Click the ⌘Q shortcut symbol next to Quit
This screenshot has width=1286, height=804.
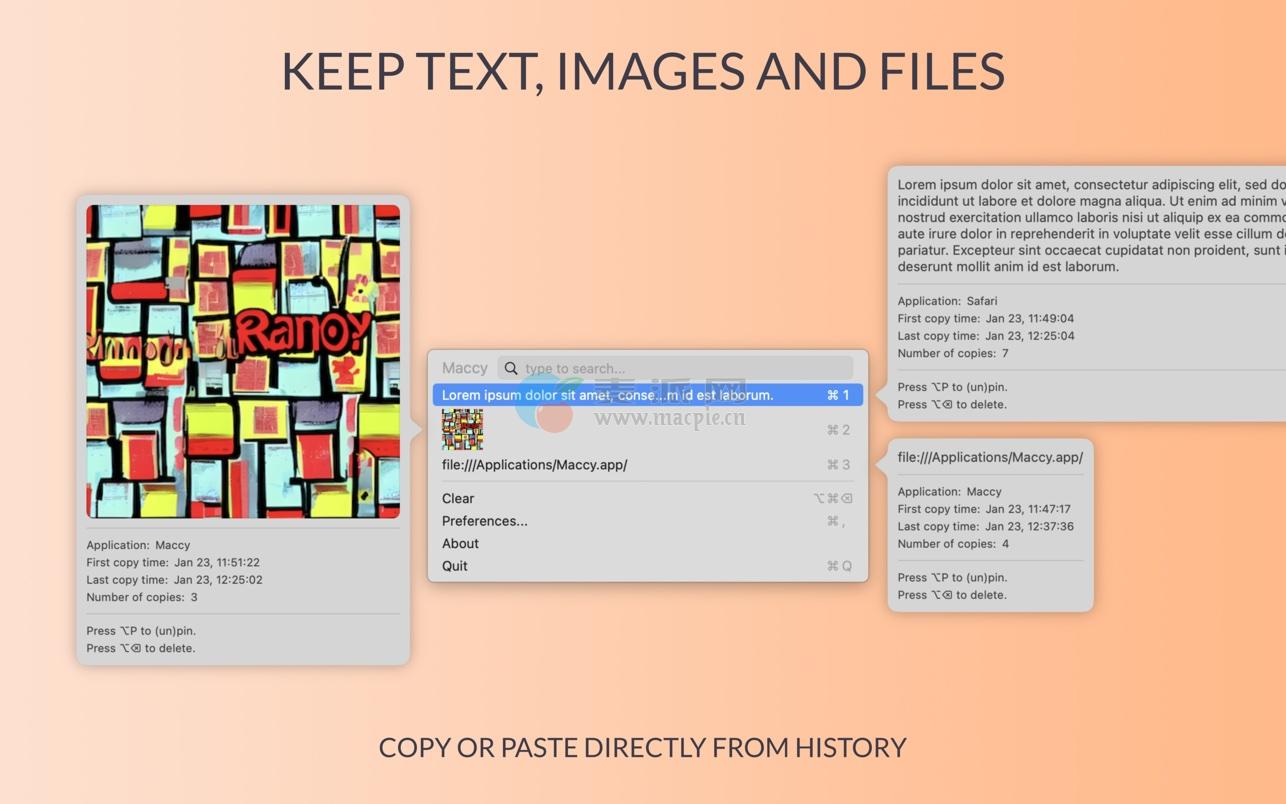[x=838, y=566]
